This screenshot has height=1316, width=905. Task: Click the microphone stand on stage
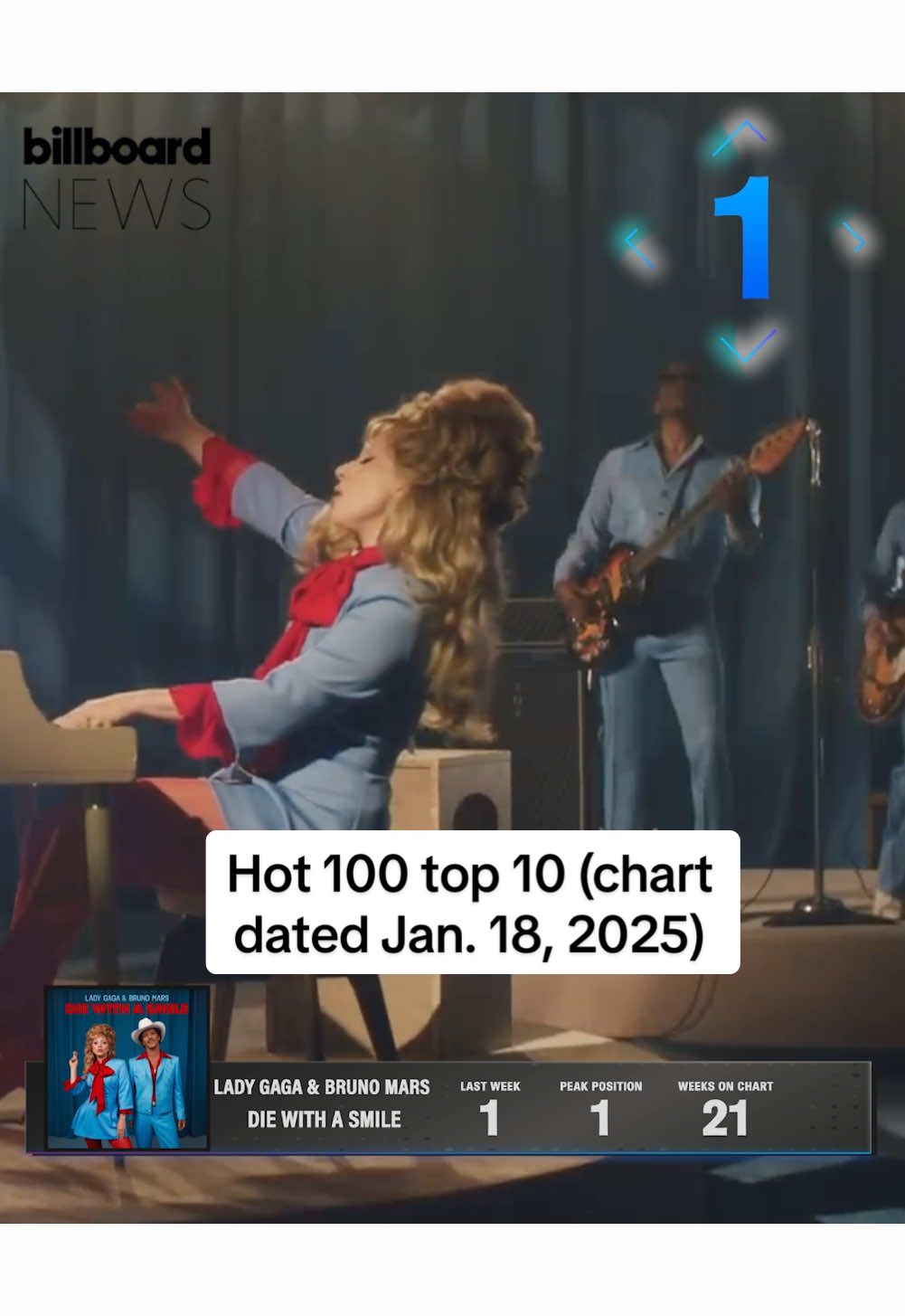(x=817, y=669)
